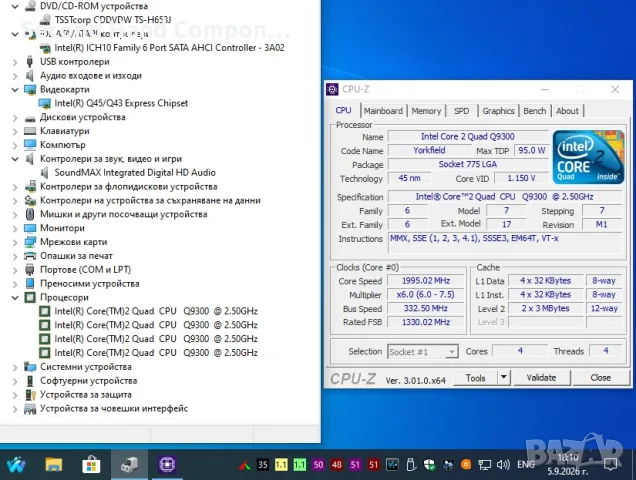Open Microsoft Store from the taskbar
Screen dimensions: 636x480
91,465
